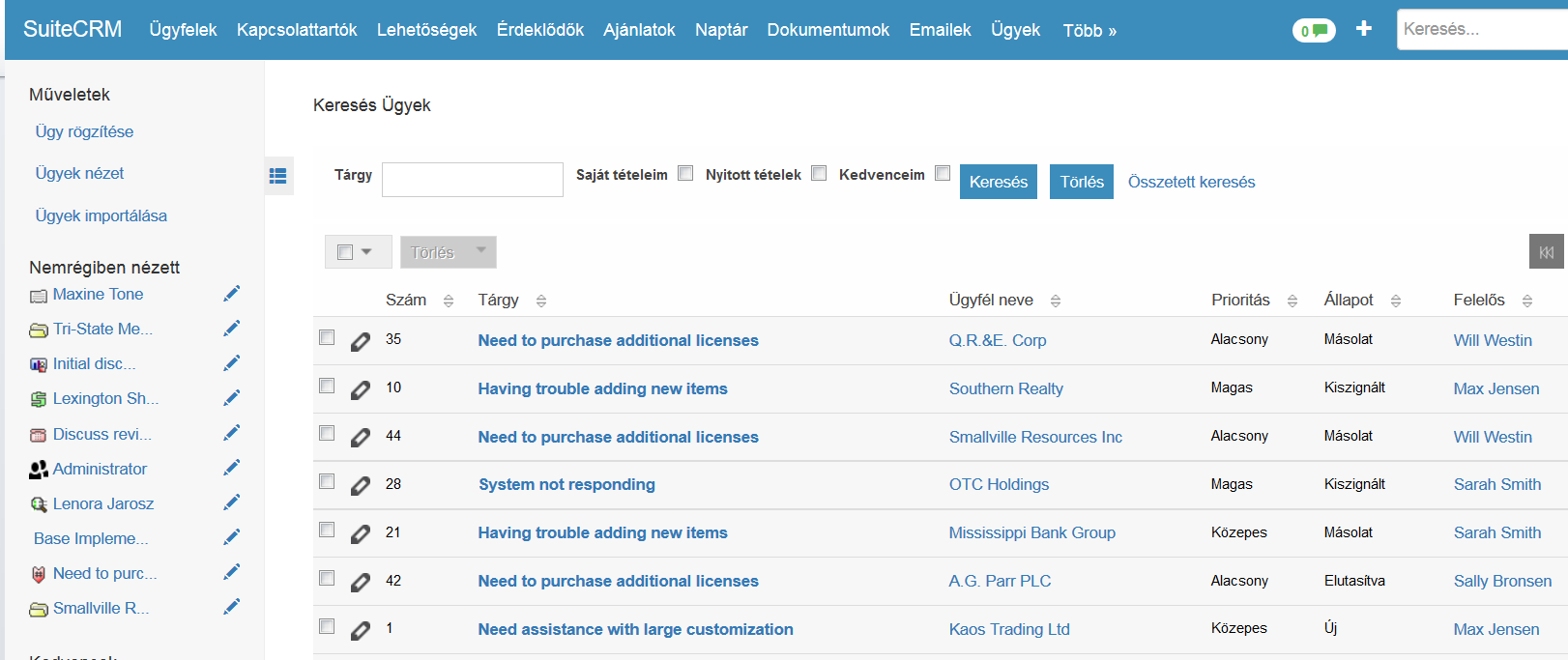Open the Összetett keresés link

[1191, 182]
